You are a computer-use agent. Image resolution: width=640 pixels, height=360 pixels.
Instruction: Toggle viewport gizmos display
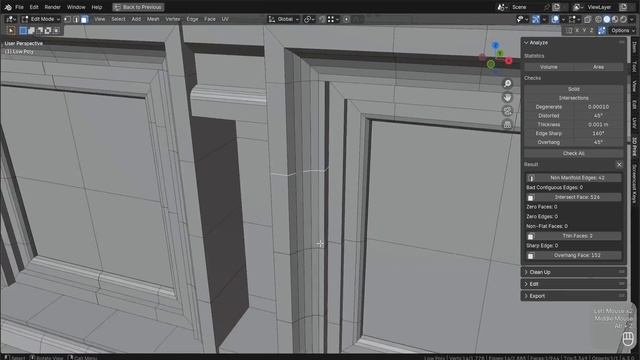tap(536, 19)
